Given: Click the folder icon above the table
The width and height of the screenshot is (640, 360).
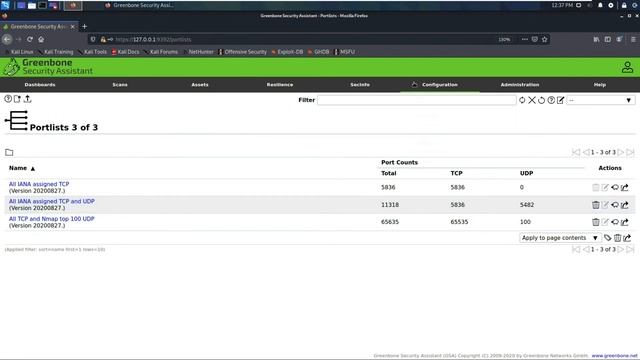Looking at the screenshot, I should [x=9, y=152].
